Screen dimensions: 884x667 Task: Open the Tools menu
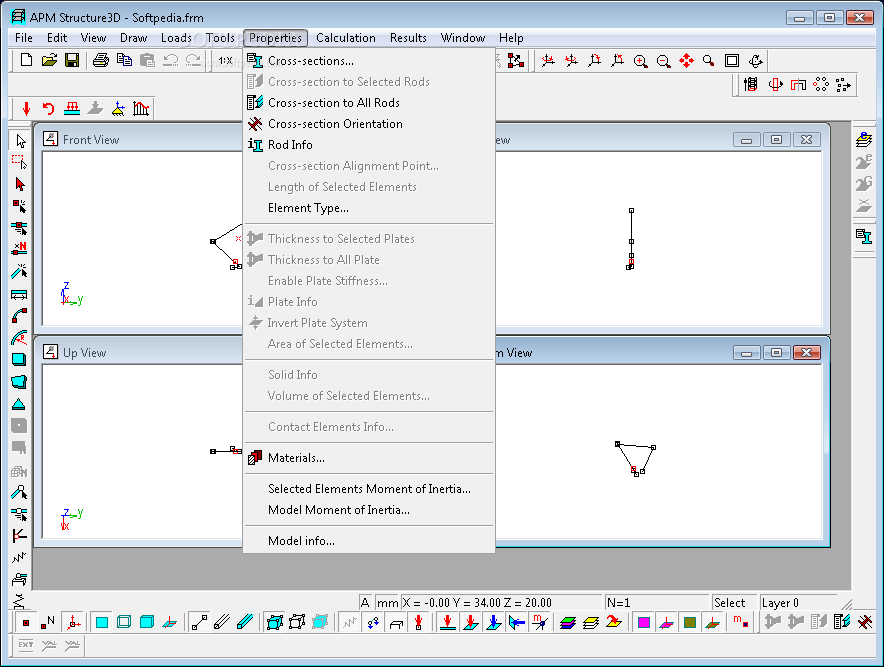coord(220,38)
